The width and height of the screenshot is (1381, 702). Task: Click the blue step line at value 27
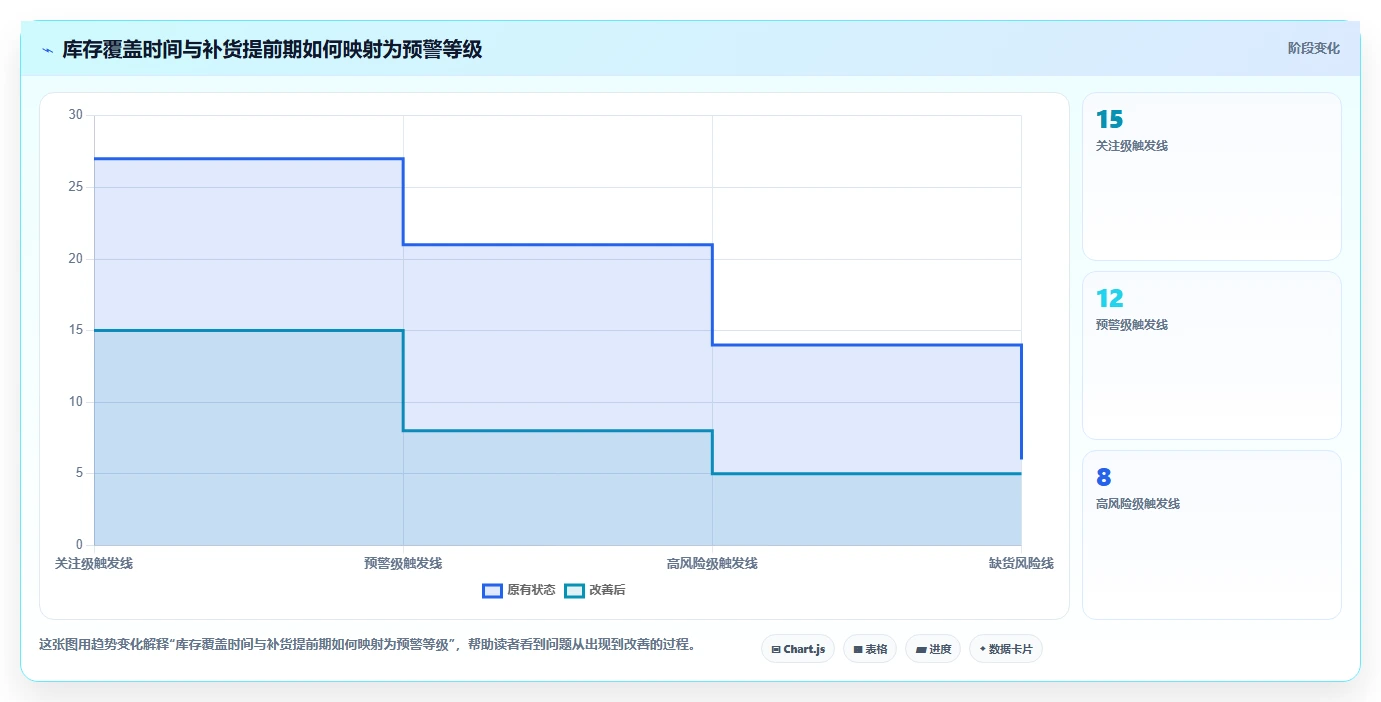click(249, 158)
